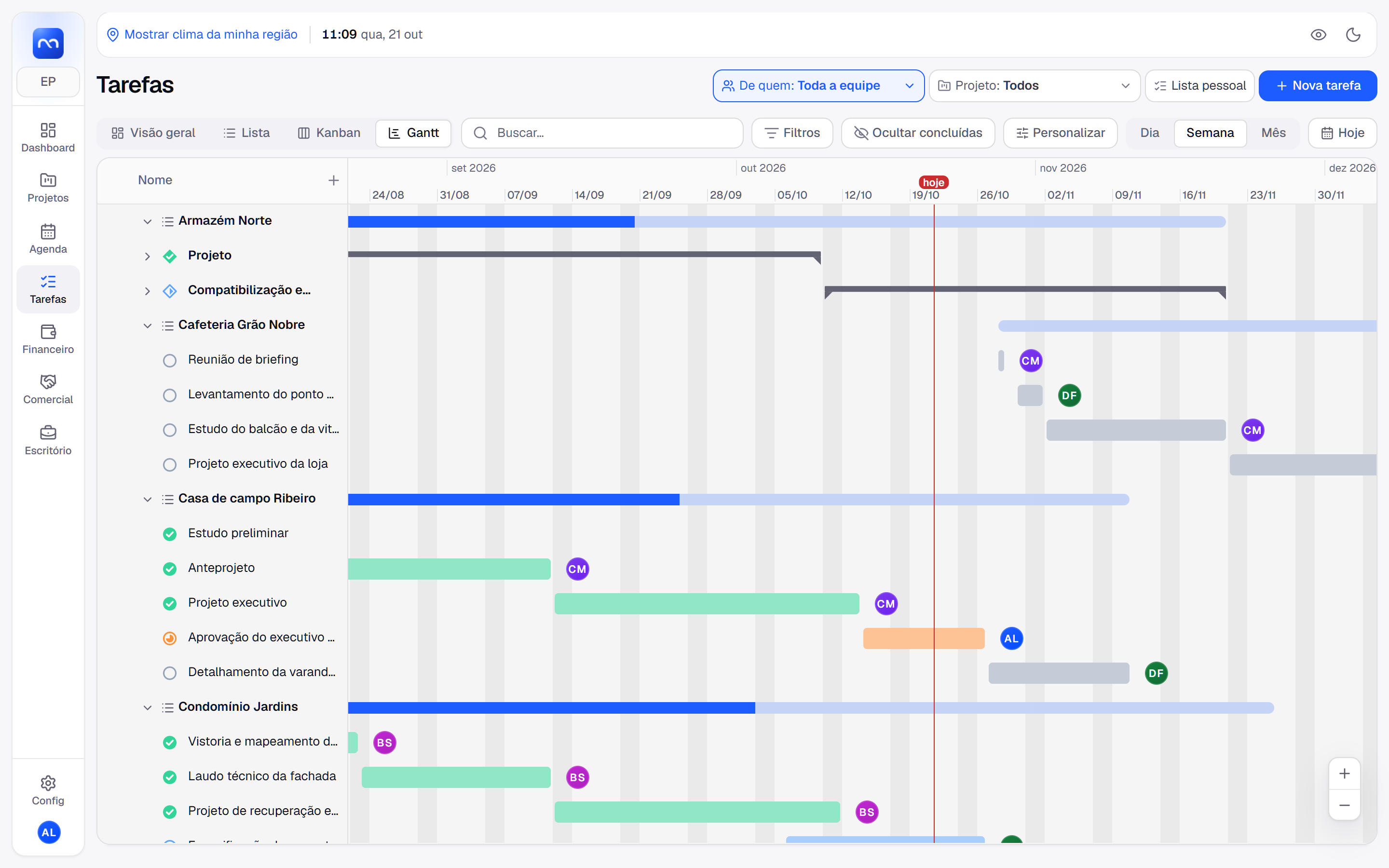
Task: Switch to Visão geral tab
Action: coord(153,133)
